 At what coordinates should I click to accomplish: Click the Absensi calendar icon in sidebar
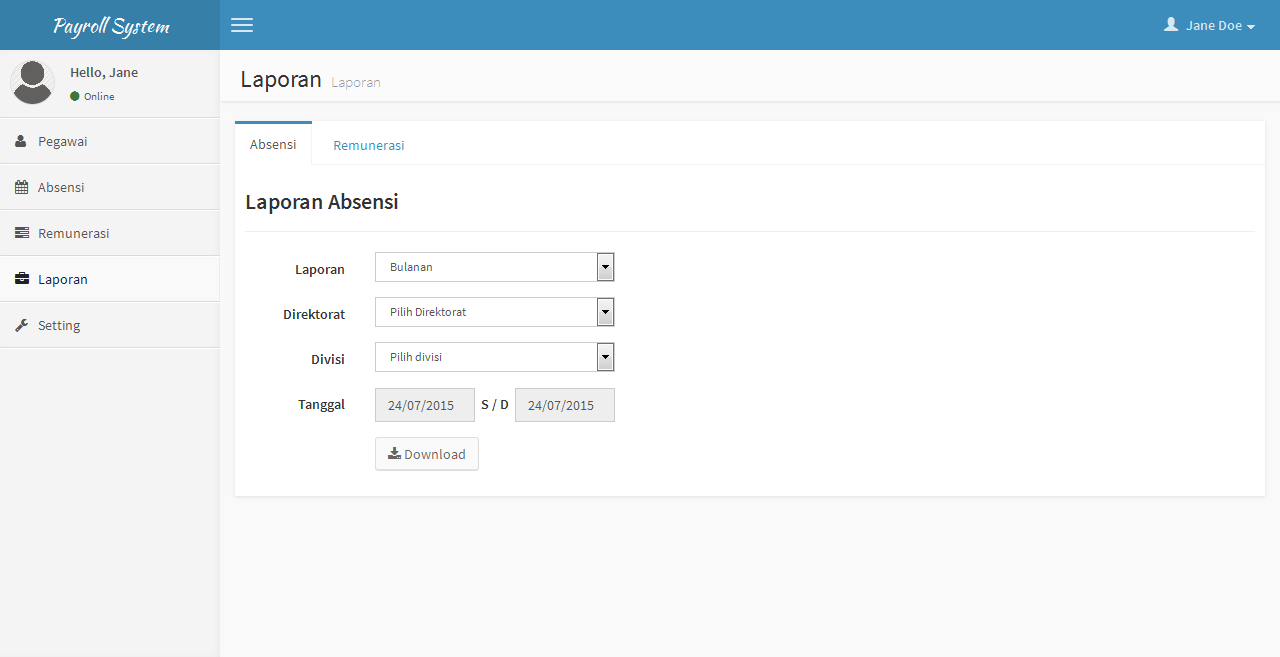[21, 188]
